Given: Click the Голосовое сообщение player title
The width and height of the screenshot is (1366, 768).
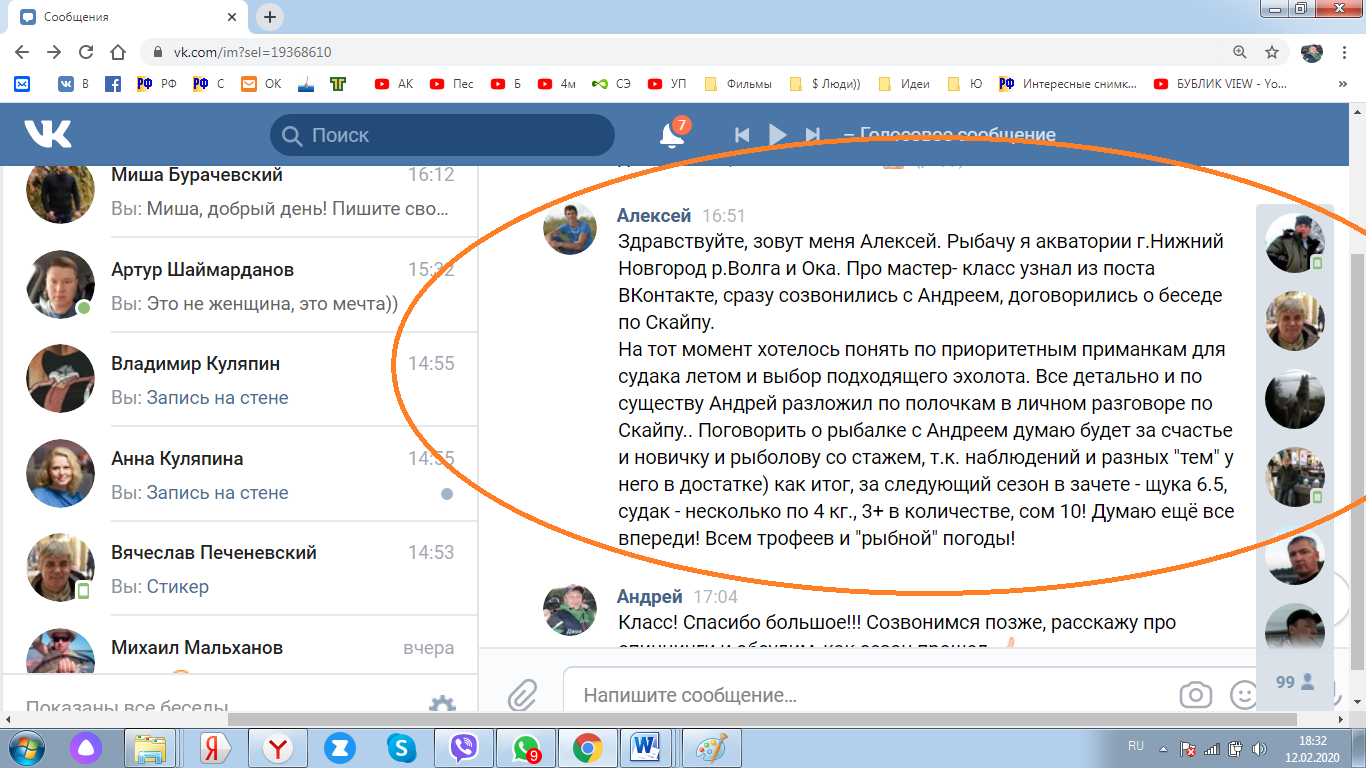Looking at the screenshot, I should (x=957, y=135).
